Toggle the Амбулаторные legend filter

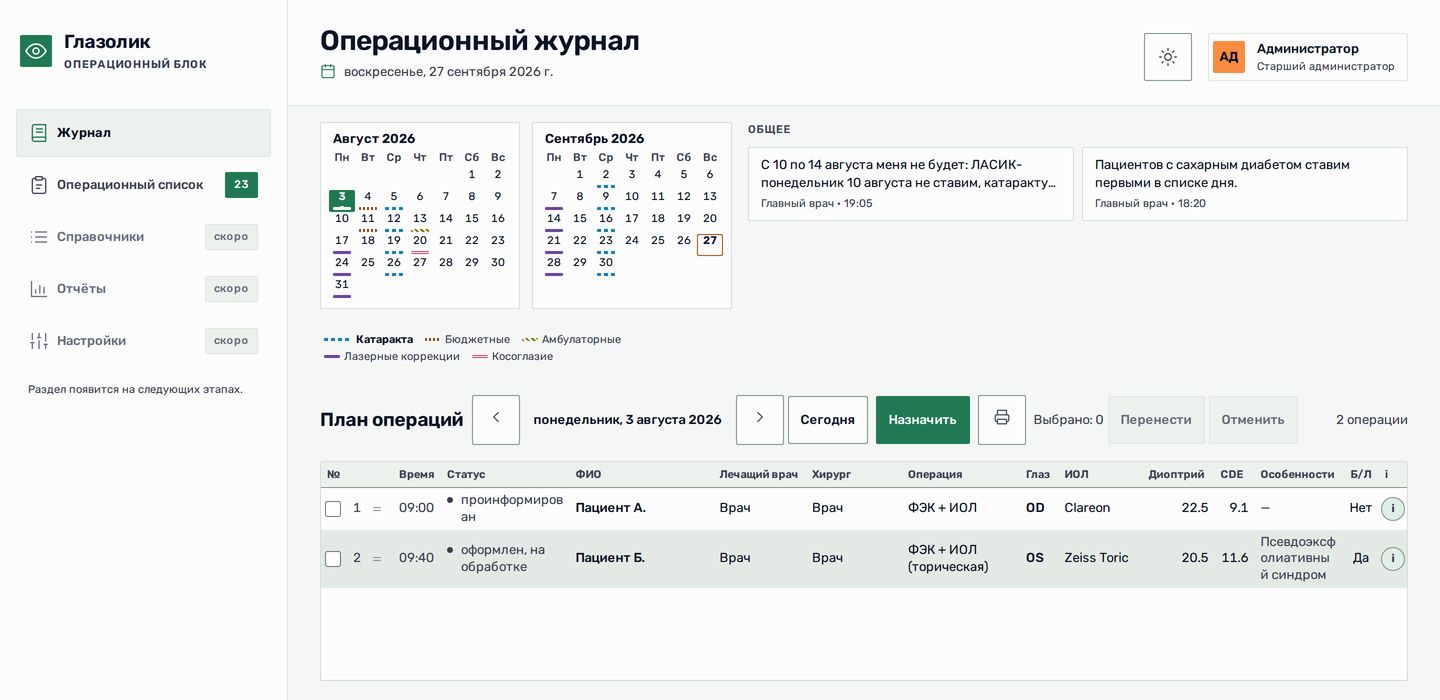point(571,339)
